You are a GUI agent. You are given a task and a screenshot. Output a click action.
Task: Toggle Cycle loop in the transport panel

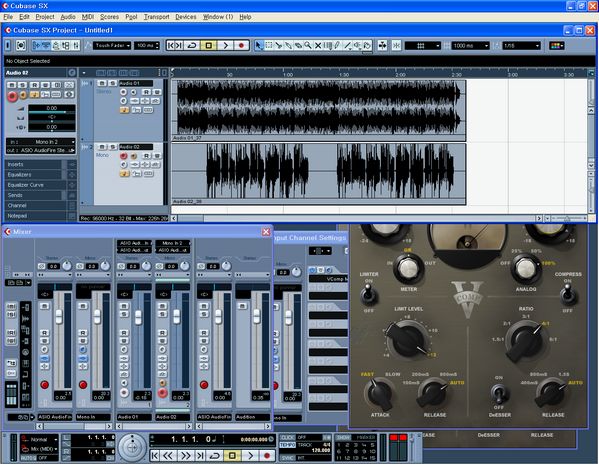click(x=215, y=455)
